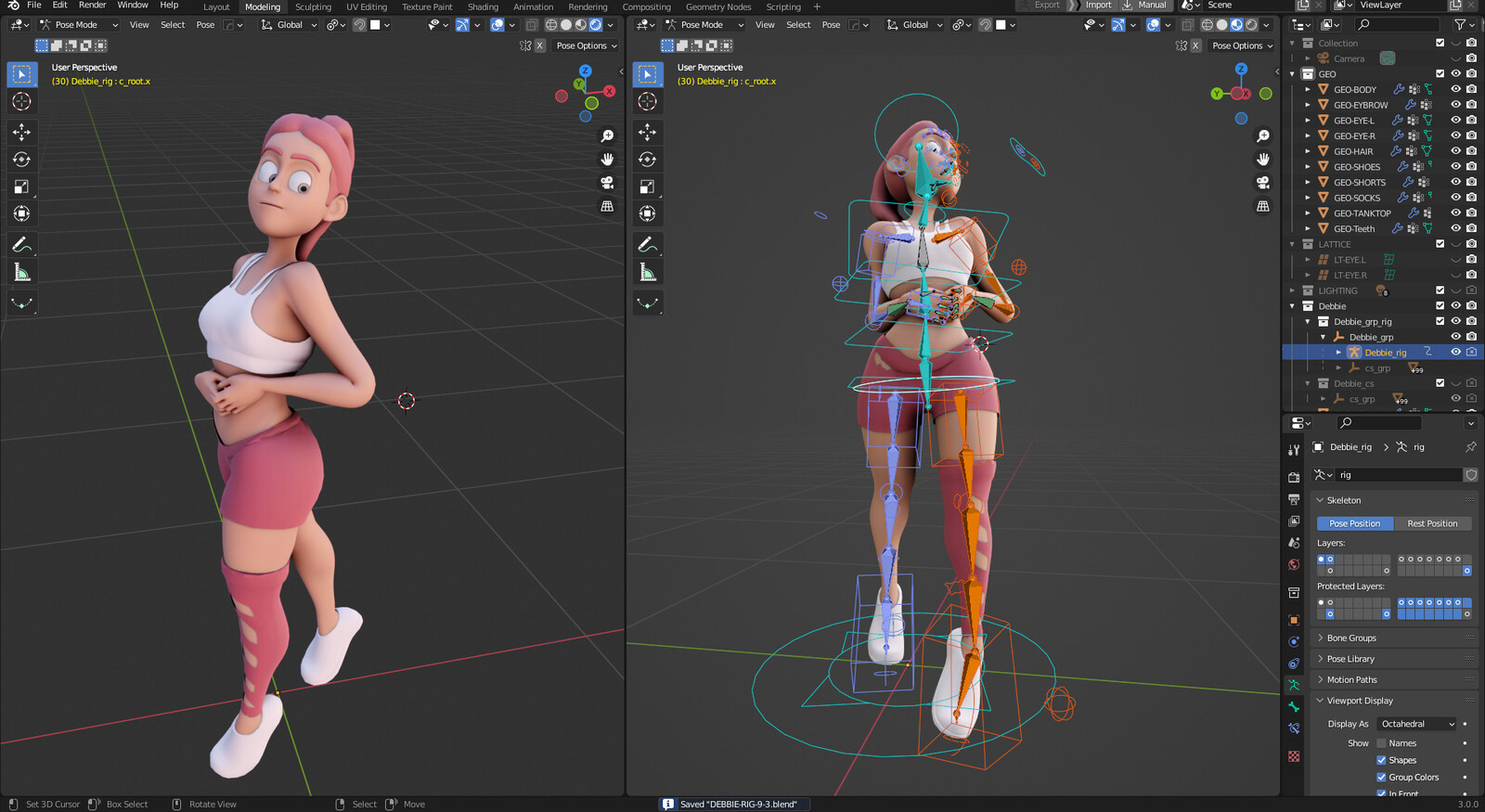Toggle overlays in right viewport header
The width and height of the screenshot is (1485, 812).
[x=1153, y=25]
